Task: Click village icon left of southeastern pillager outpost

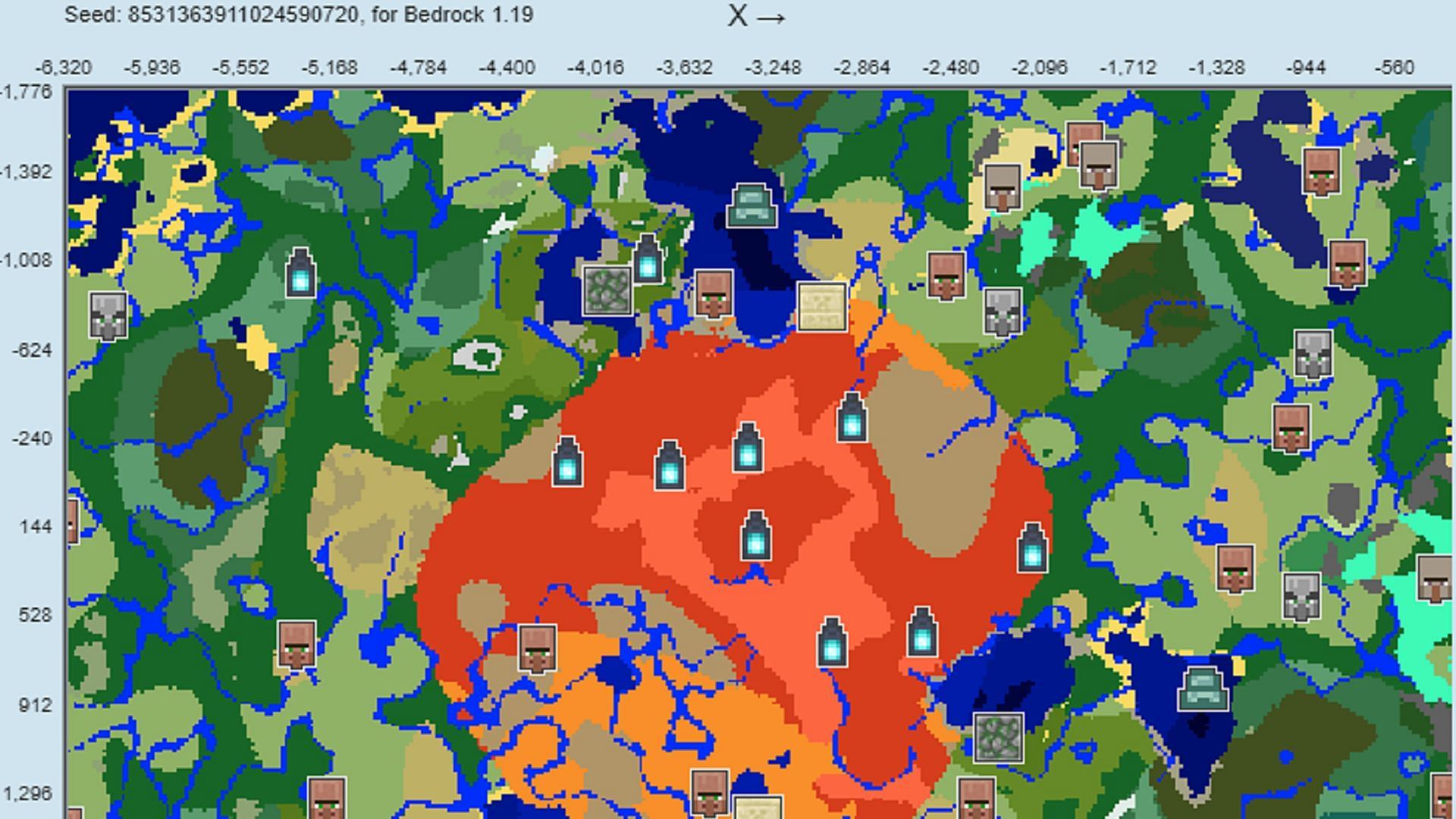Action: click(1235, 568)
